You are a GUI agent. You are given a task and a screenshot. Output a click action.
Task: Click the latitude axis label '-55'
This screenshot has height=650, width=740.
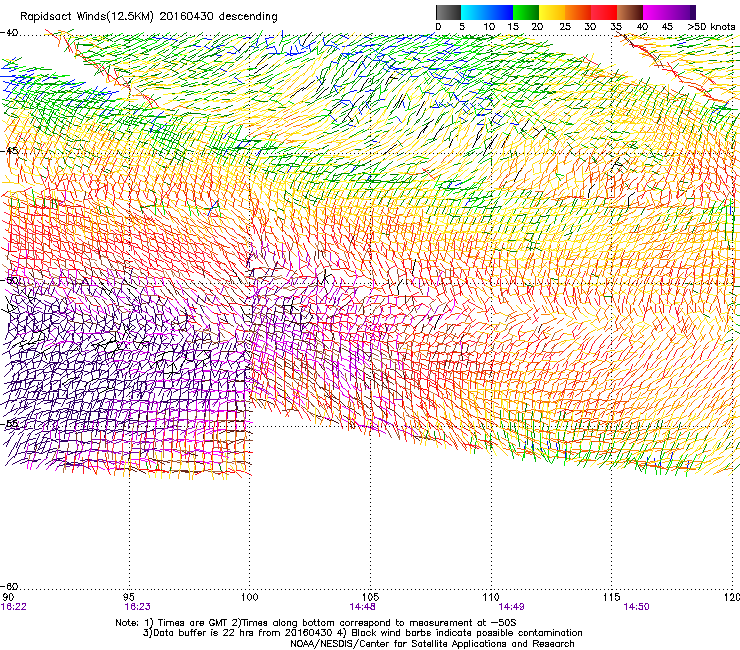pyautogui.click(x=9, y=423)
